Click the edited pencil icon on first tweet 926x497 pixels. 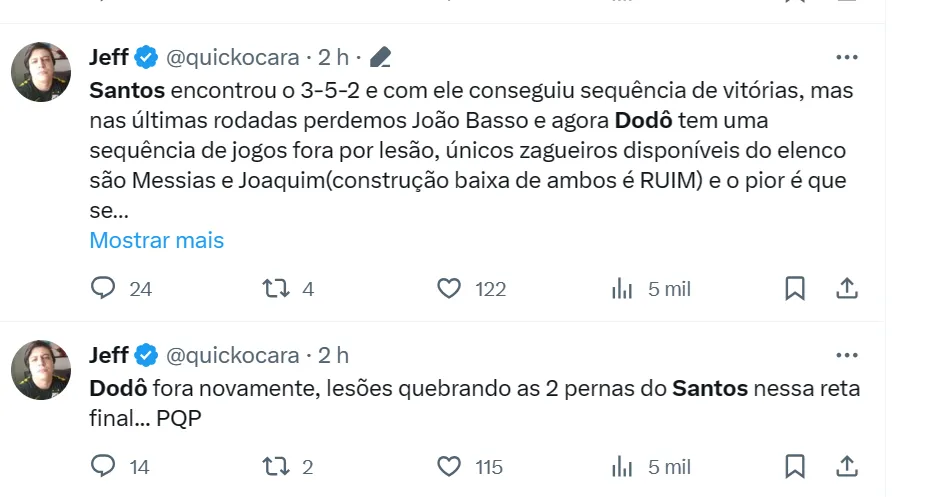(380, 58)
